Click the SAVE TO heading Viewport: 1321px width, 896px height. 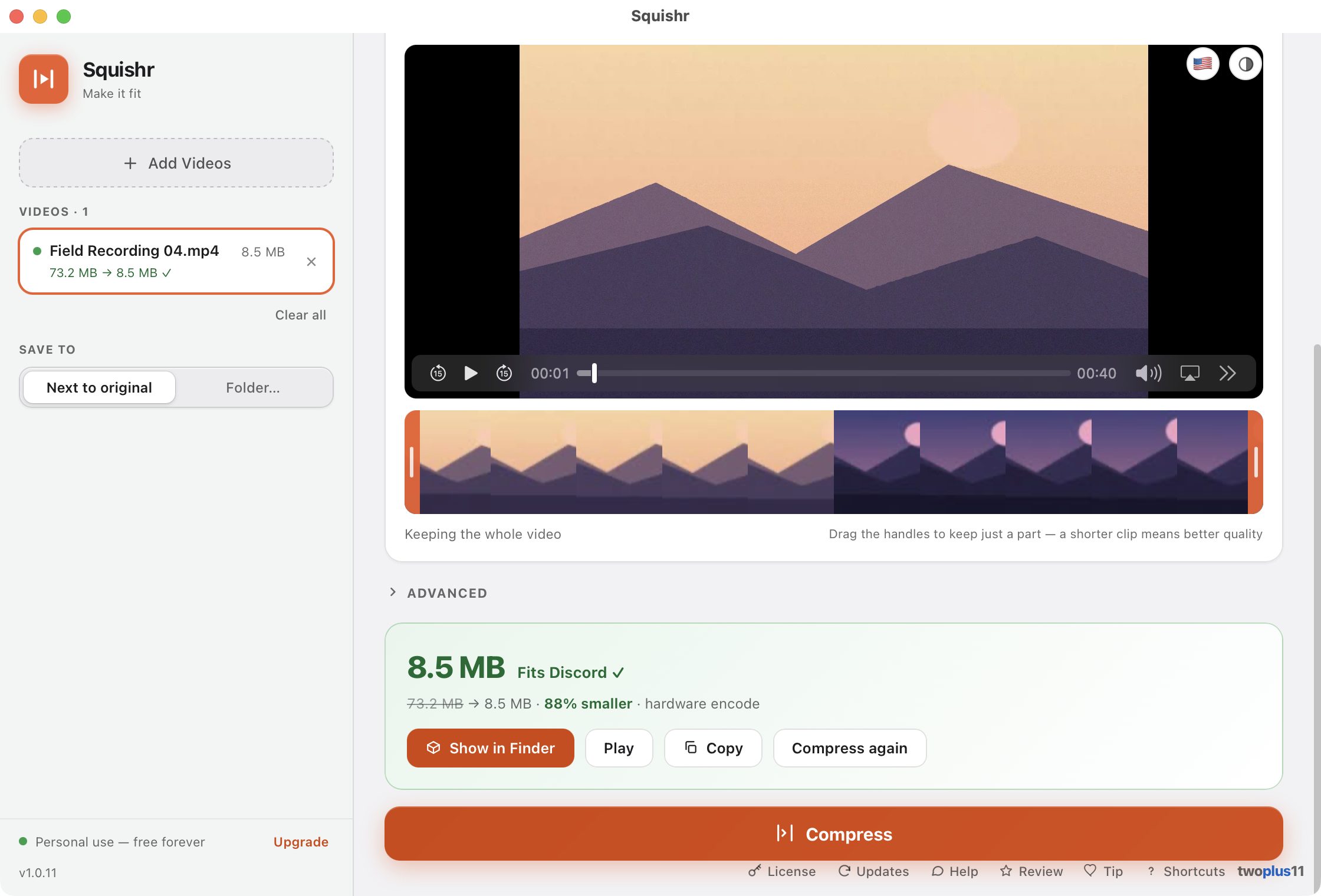click(x=47, y=350)
